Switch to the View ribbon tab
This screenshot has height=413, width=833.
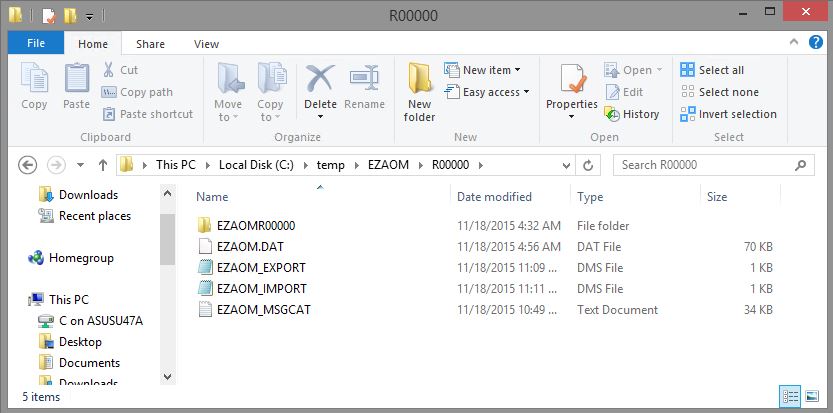coord(206,44)
